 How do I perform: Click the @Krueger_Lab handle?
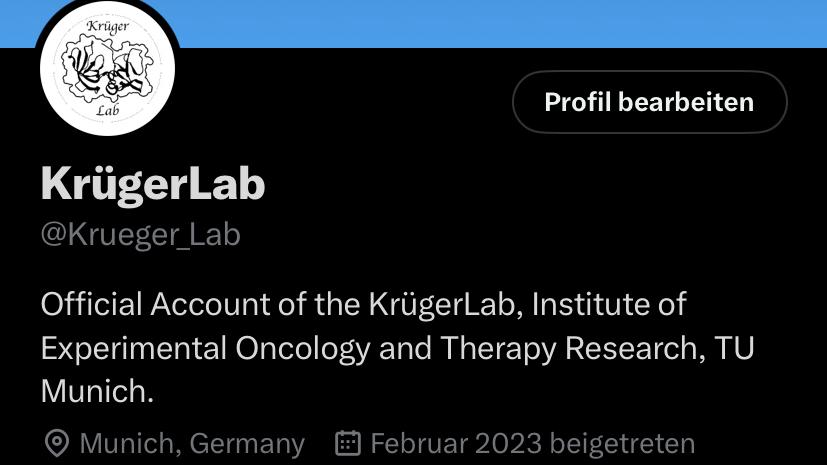click(140, 234)
